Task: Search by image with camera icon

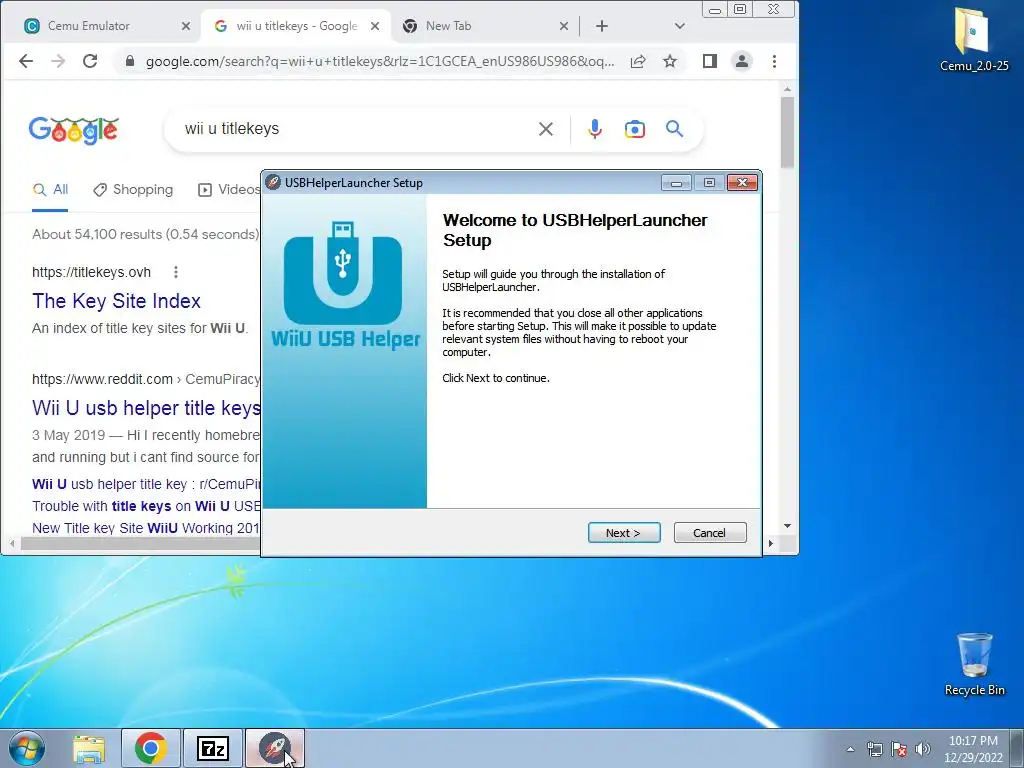Action: click(x=634, y=129)
